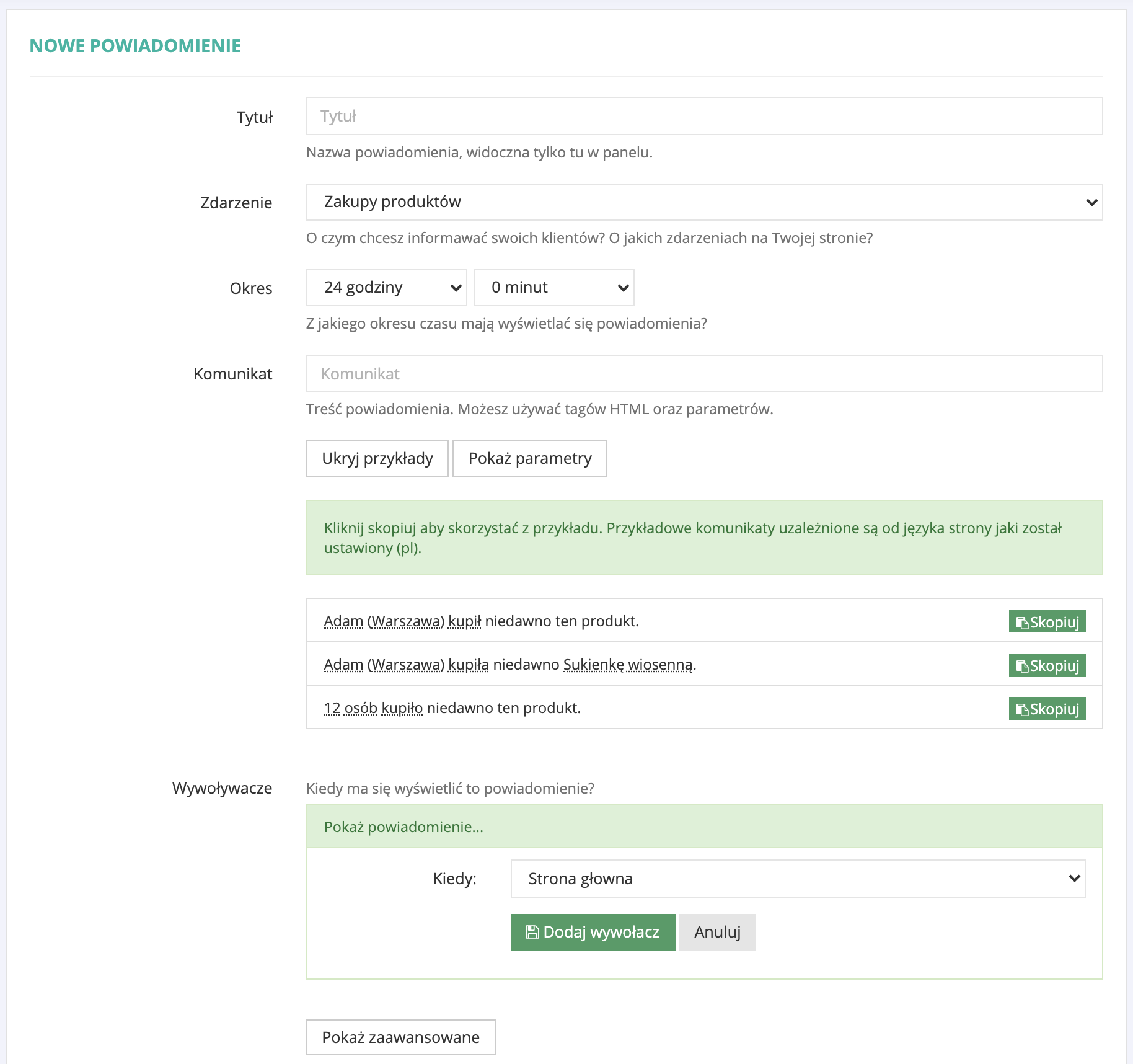Image resolution: width=1133 pixels, height=1064 pixels.
Task: Cancel the trigger with Anuluj
Action: (717, 932)
